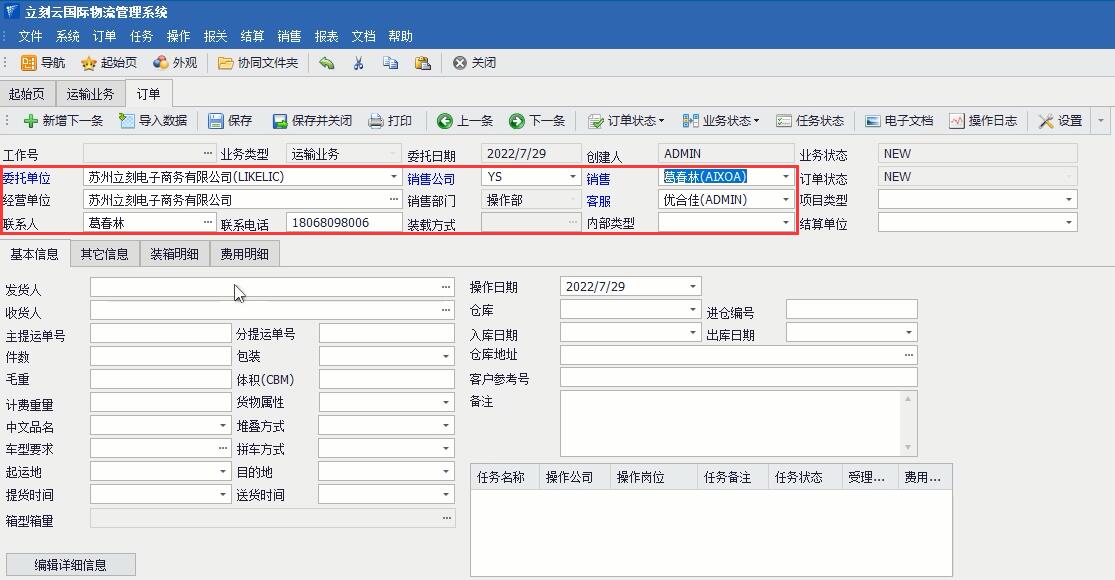Open the 销售公司 YS dropdown

pos(573,177)
